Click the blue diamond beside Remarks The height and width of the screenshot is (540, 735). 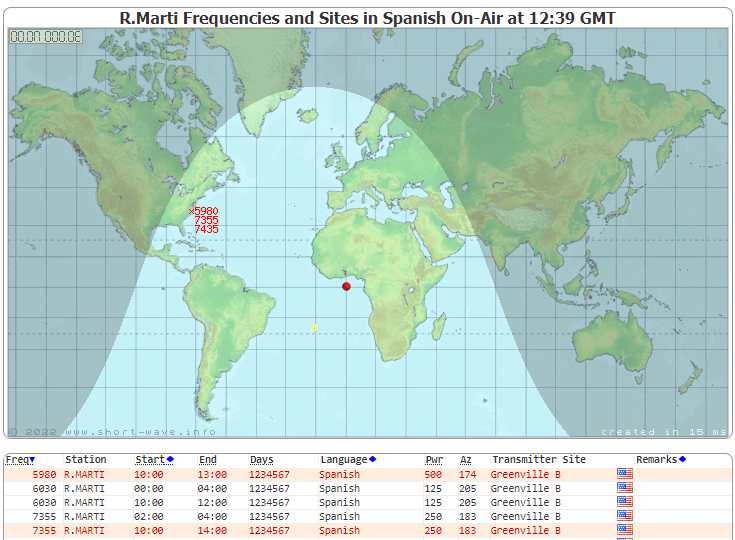click(x=682, y=459)
